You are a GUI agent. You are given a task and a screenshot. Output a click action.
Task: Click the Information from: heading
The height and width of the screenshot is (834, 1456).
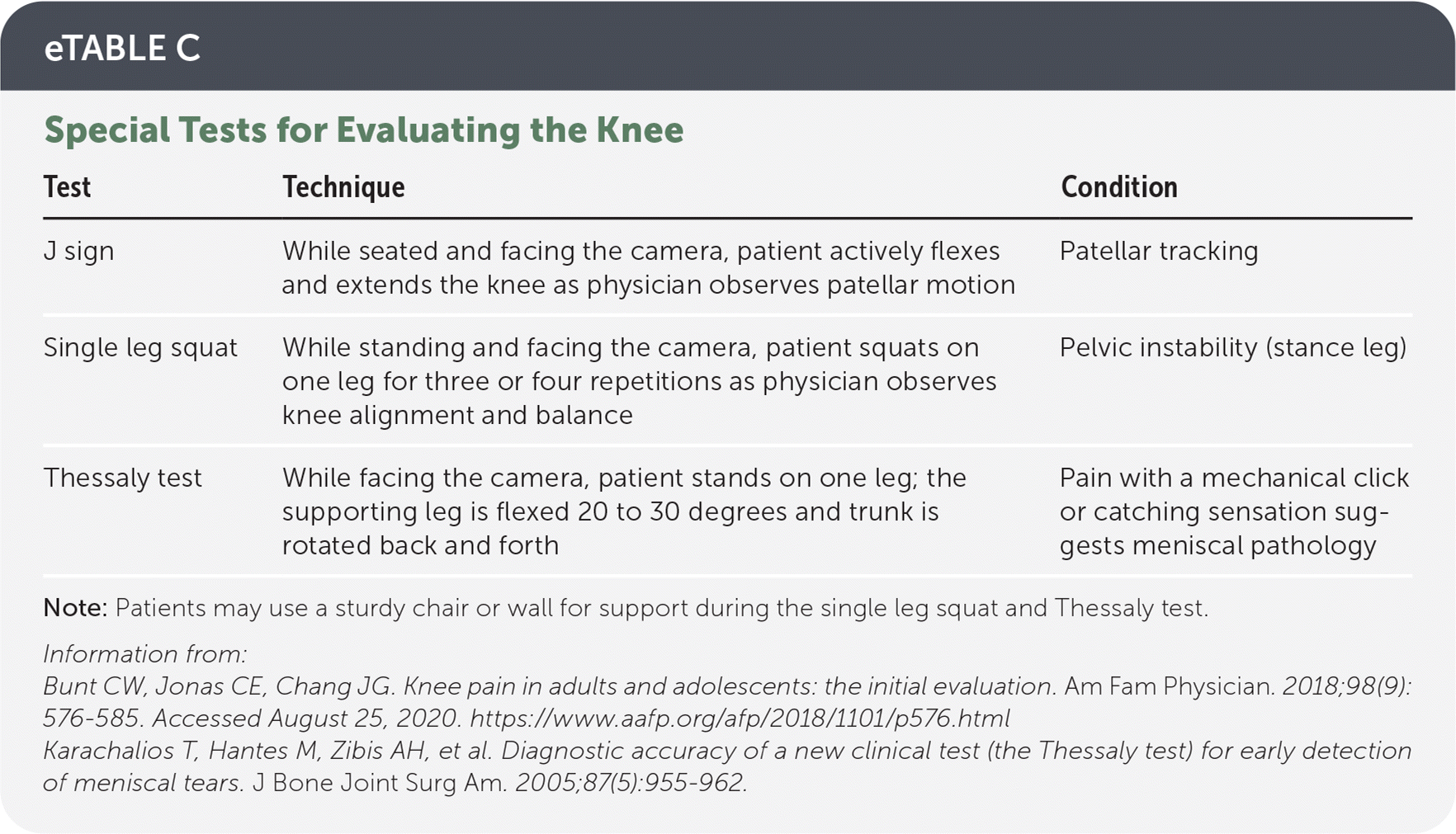pos(144,654)
